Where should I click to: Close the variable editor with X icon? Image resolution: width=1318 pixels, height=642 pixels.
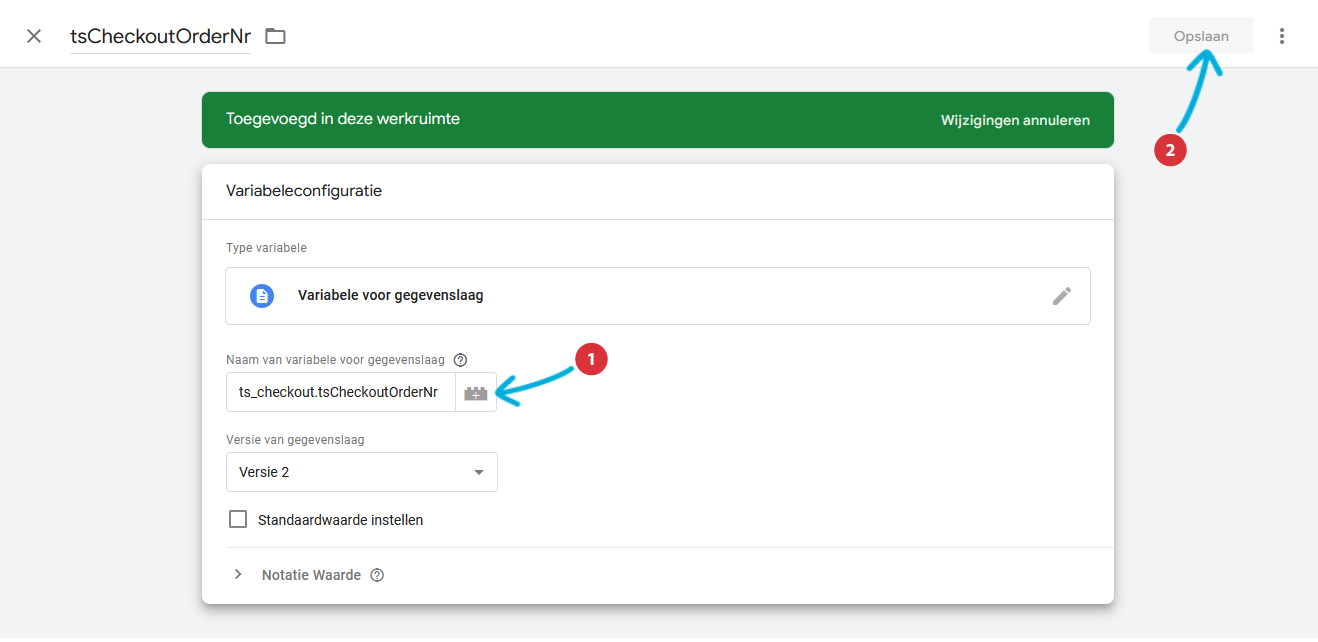[x=34, y=36]
